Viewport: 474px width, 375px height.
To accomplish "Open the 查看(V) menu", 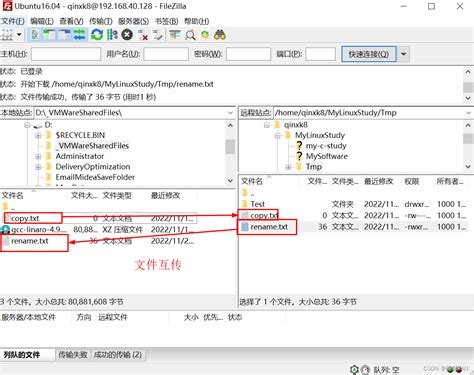I will point(71,21).
